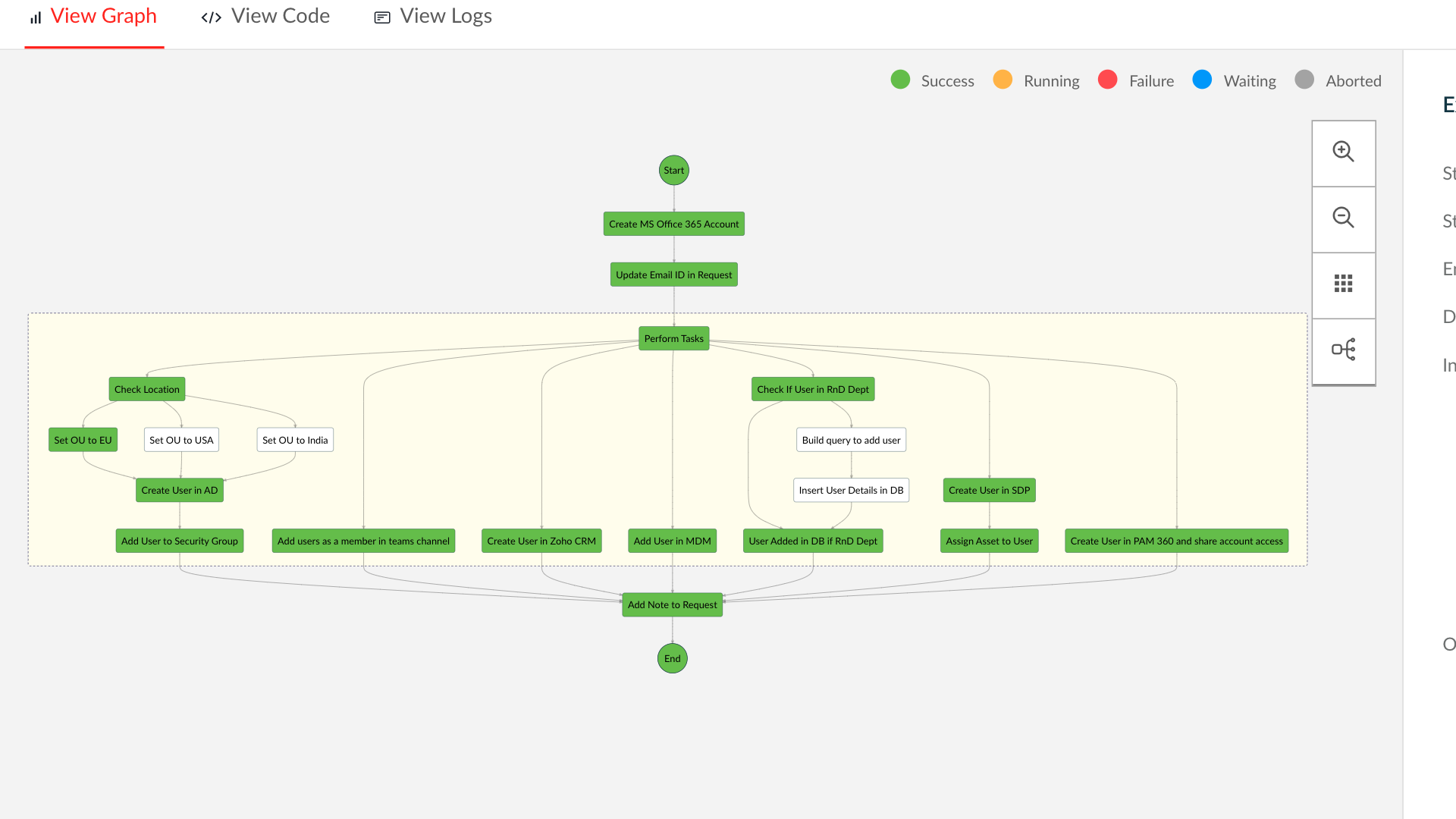Open the grid overview icon
The height and width of the screenshot is (819, 1456).
point(1343,284)
